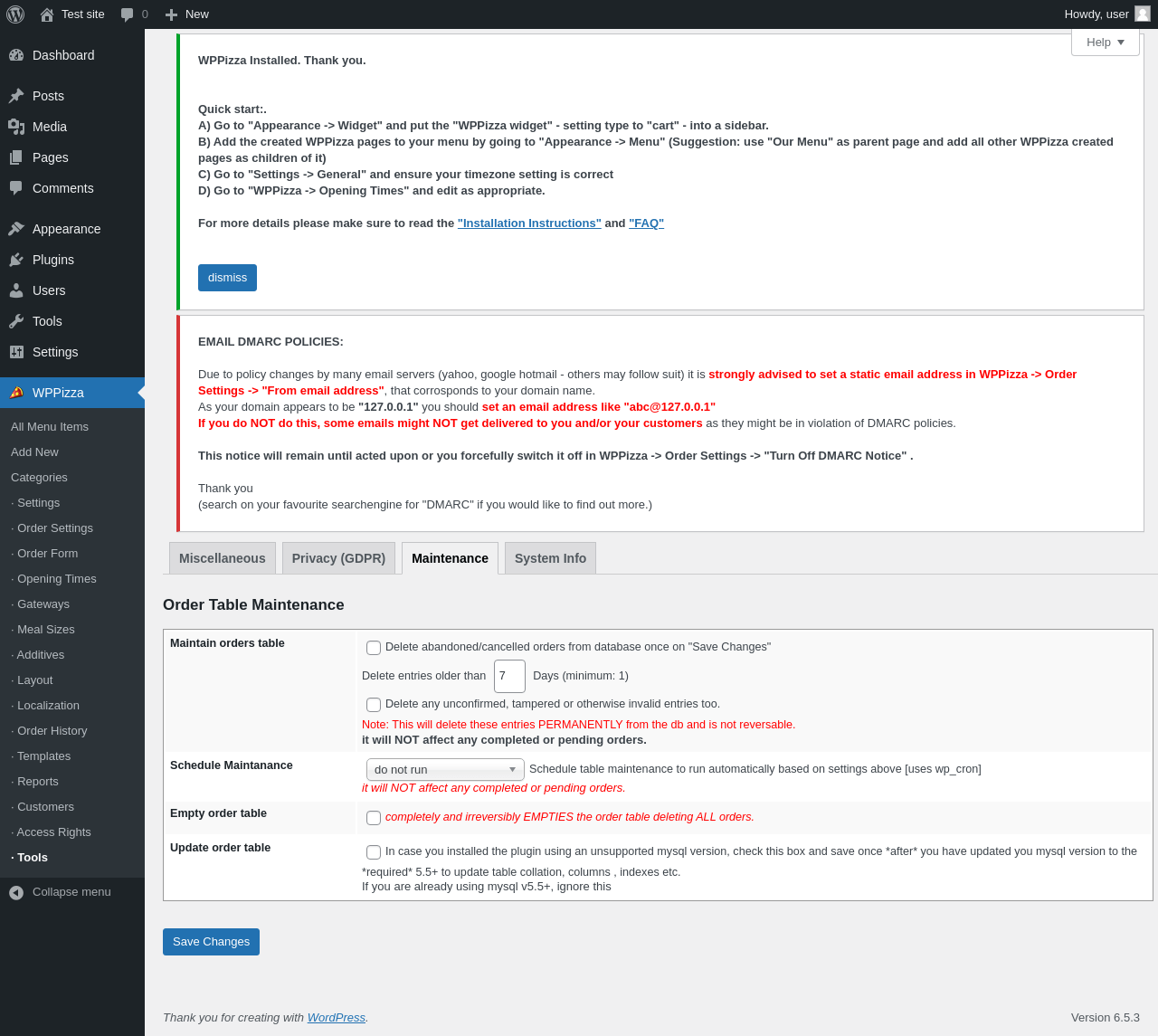This screenshot has height=1036, width=1158.
Task: Click the user avatar icon
Action: (1143, 14)
